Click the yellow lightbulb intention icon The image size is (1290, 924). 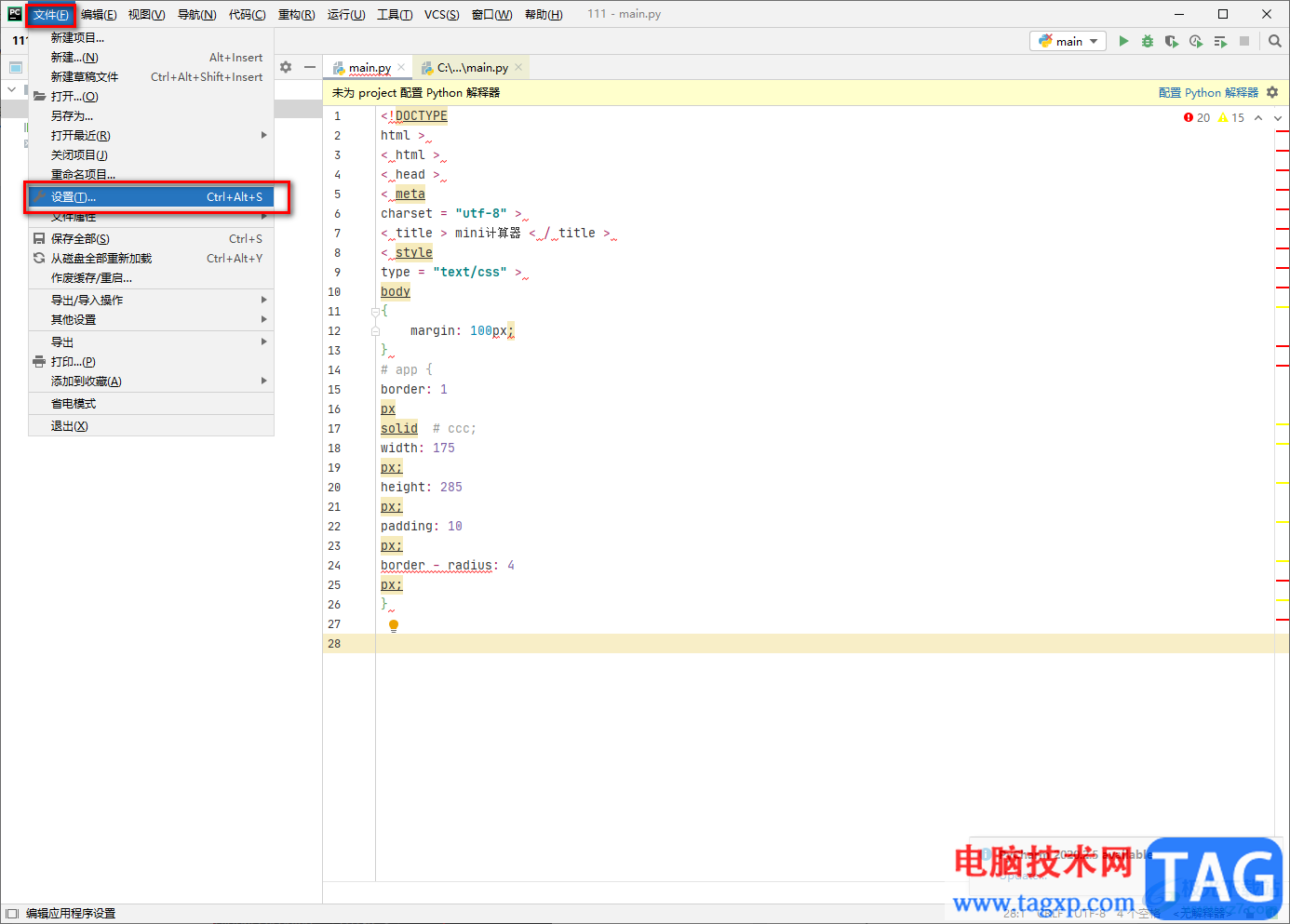click(x=394, y=625)
